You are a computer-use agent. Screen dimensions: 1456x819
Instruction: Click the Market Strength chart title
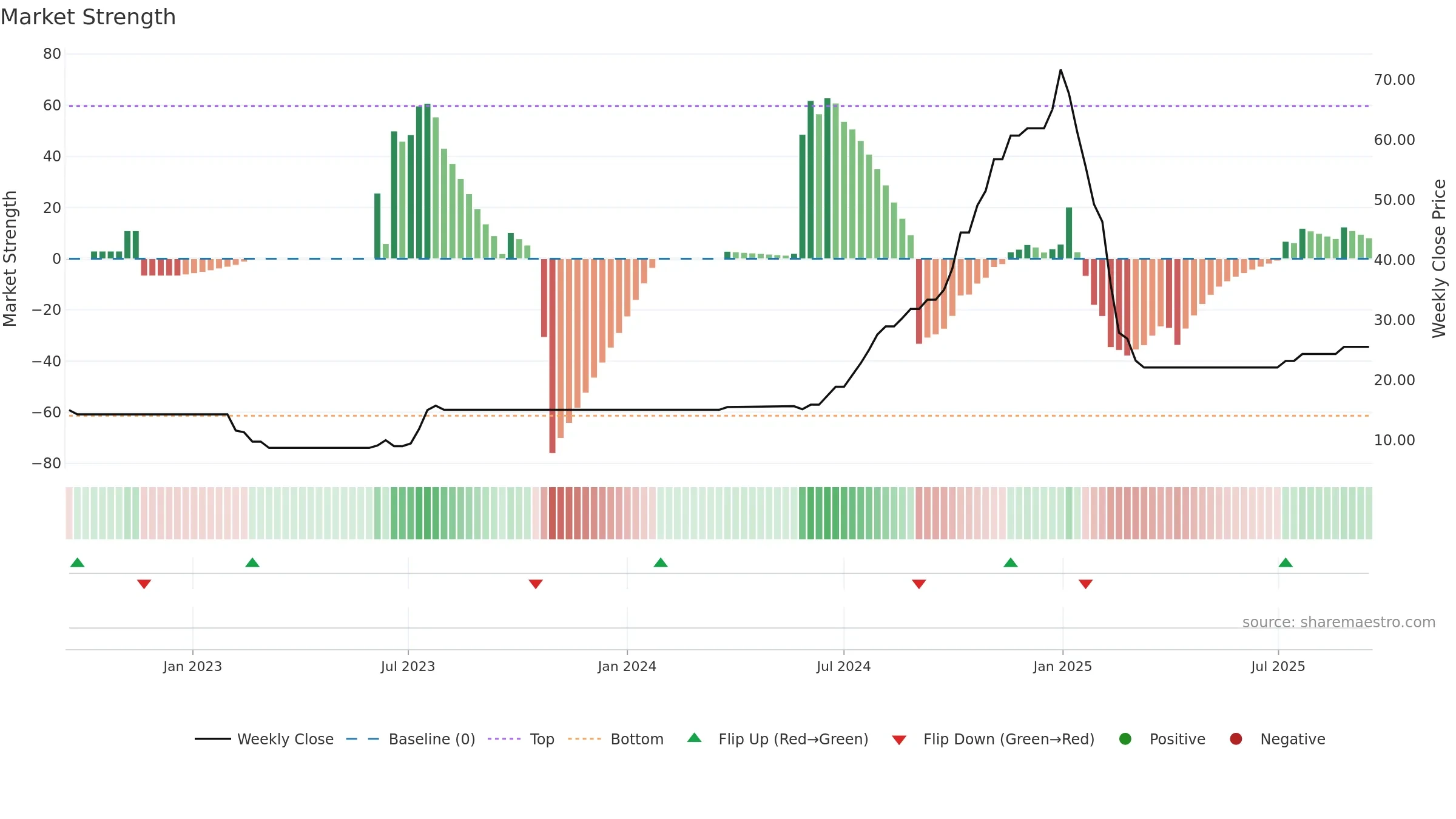coord(89,17)
